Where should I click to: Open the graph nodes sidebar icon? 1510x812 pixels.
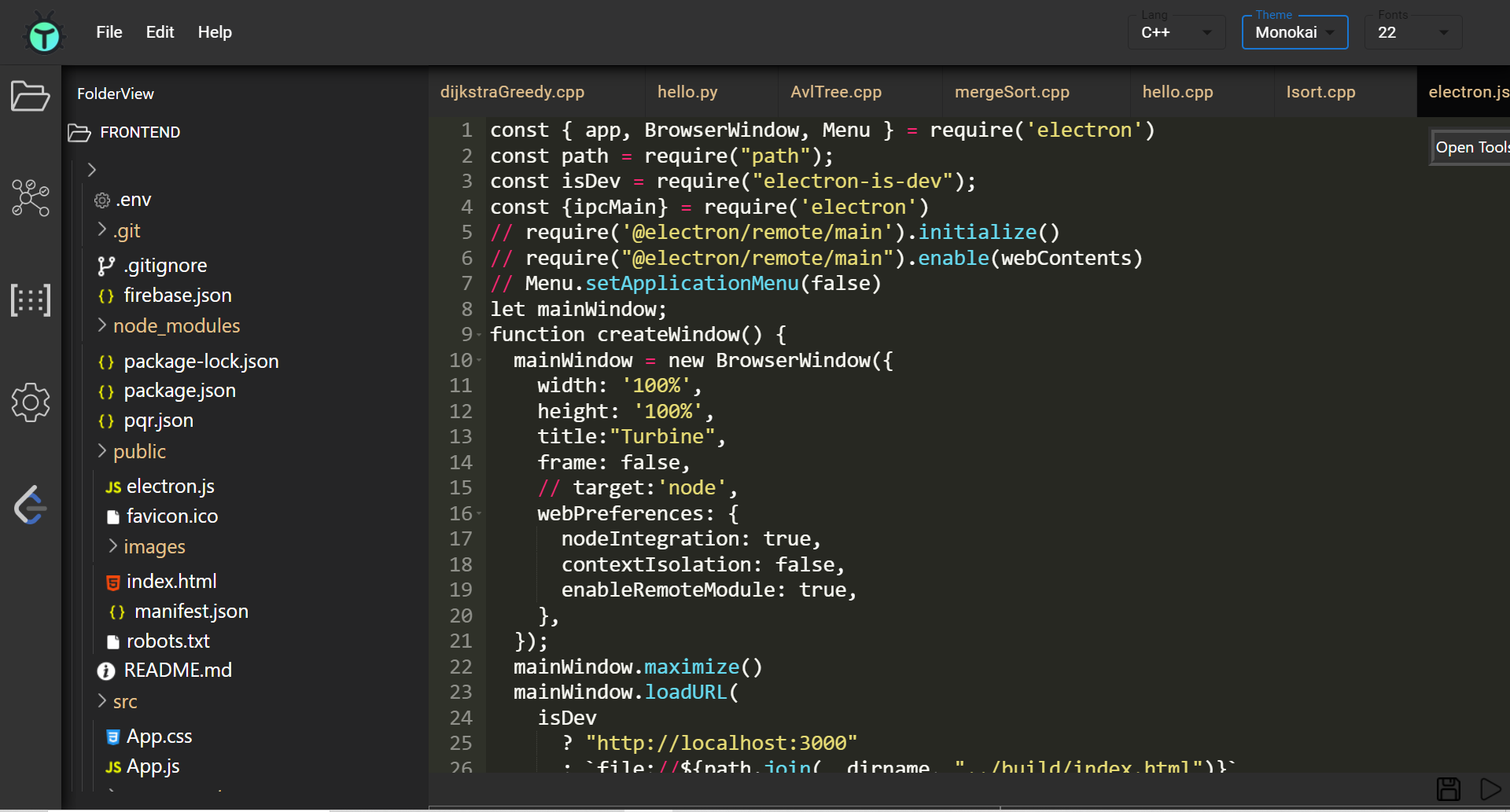31,198
